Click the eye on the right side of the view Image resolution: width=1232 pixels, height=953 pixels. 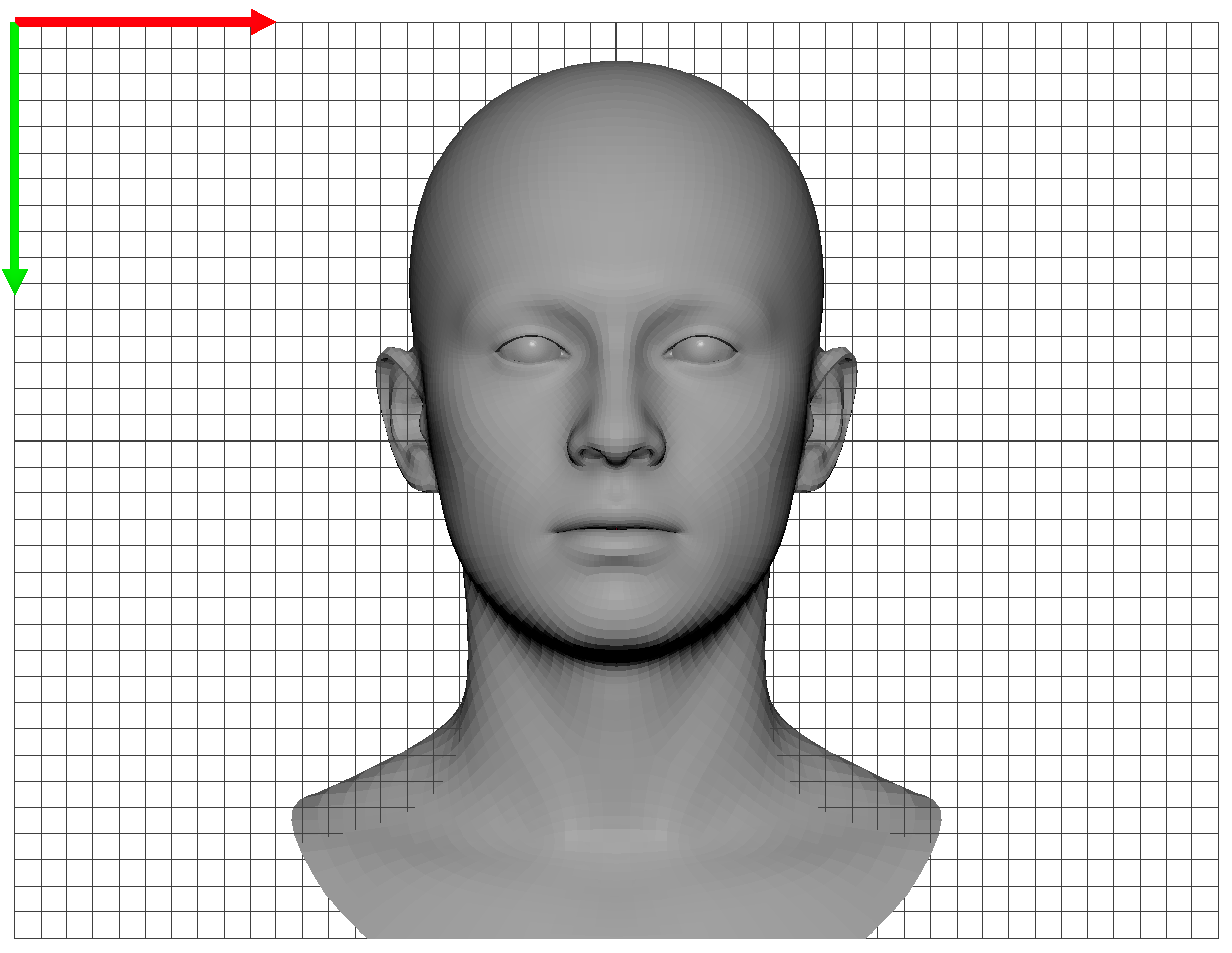[x=702, y=349]
